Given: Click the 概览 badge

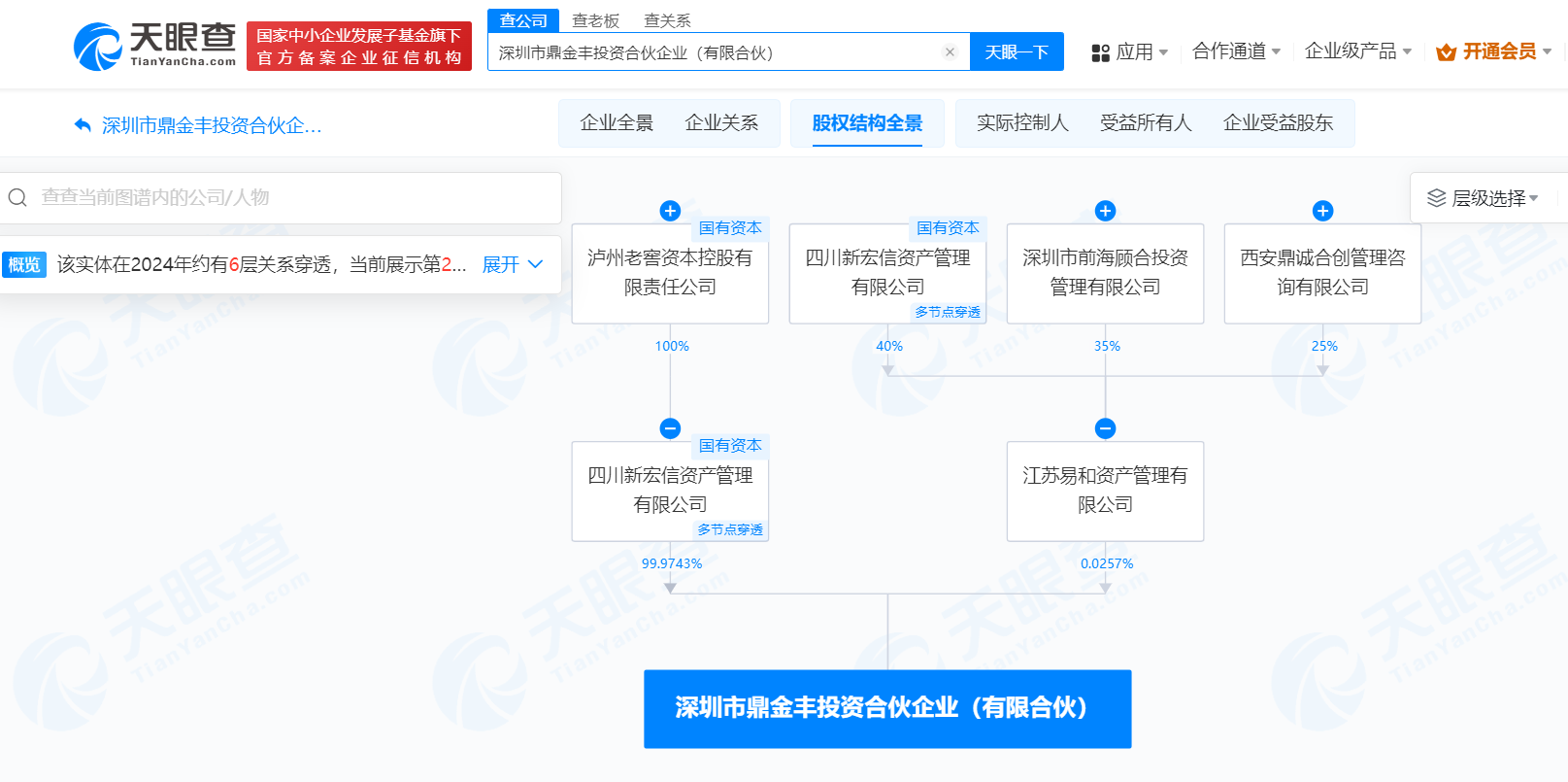Looking at the screenshot, I should [x=24, y=264].
